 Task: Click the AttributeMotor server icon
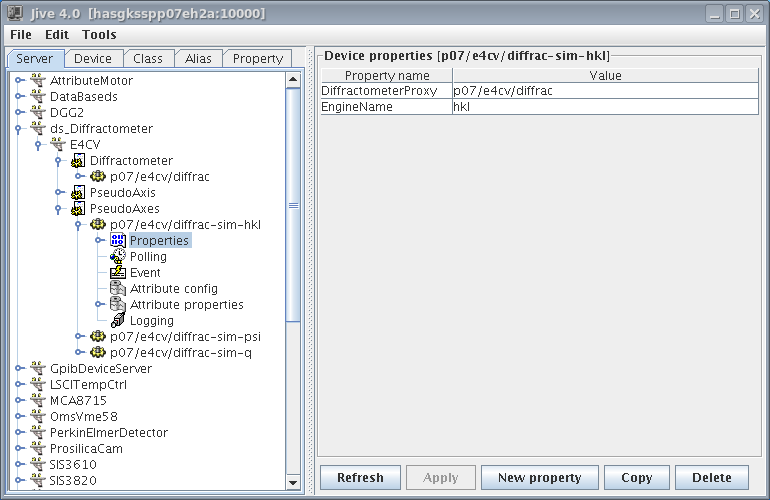(37, 80)
